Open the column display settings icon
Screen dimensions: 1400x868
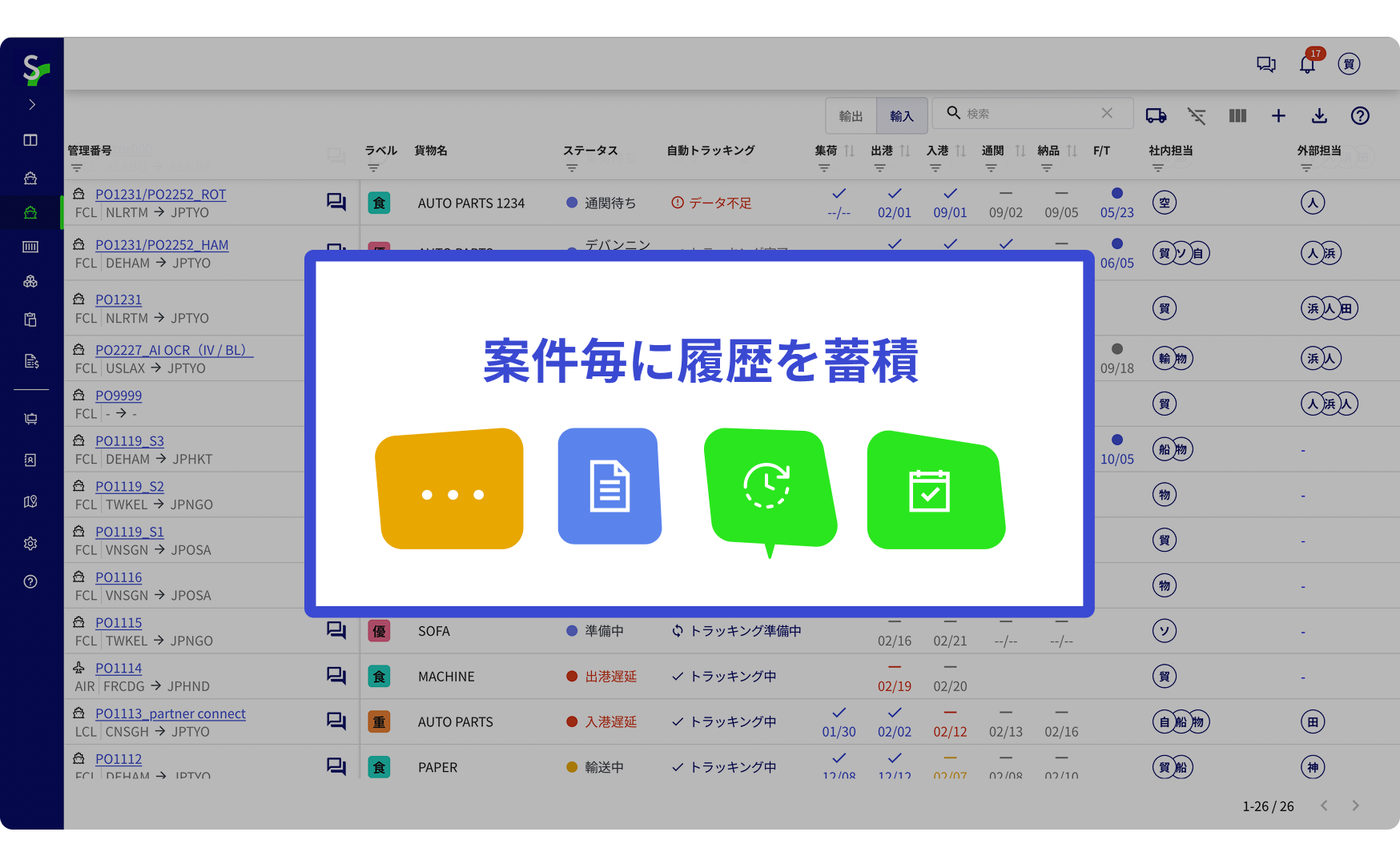pyautogui.click(x=1237, y=116)
